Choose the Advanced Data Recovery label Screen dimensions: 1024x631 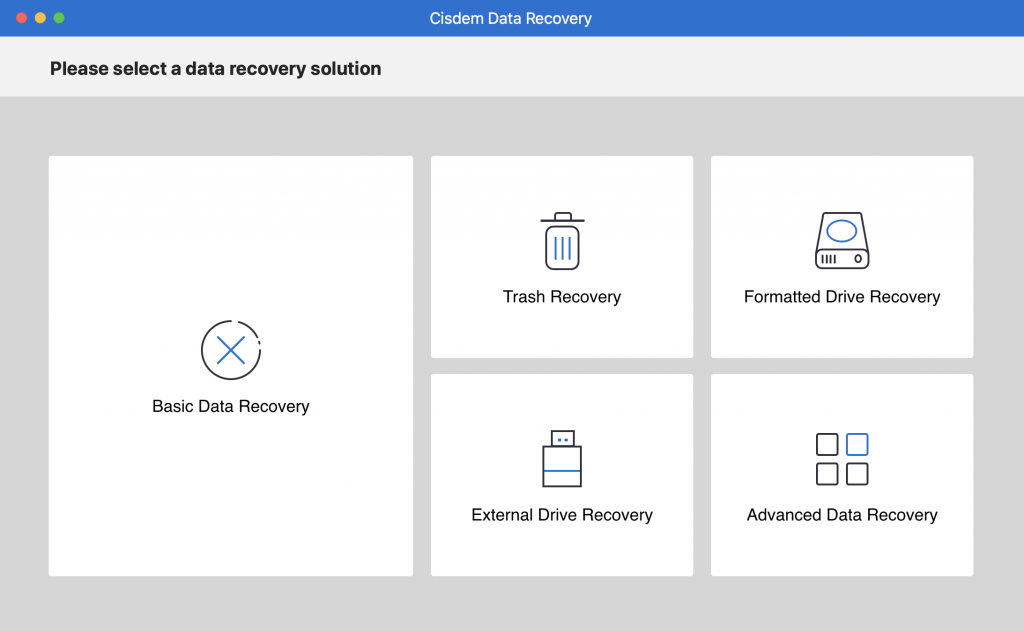(842, 515)
